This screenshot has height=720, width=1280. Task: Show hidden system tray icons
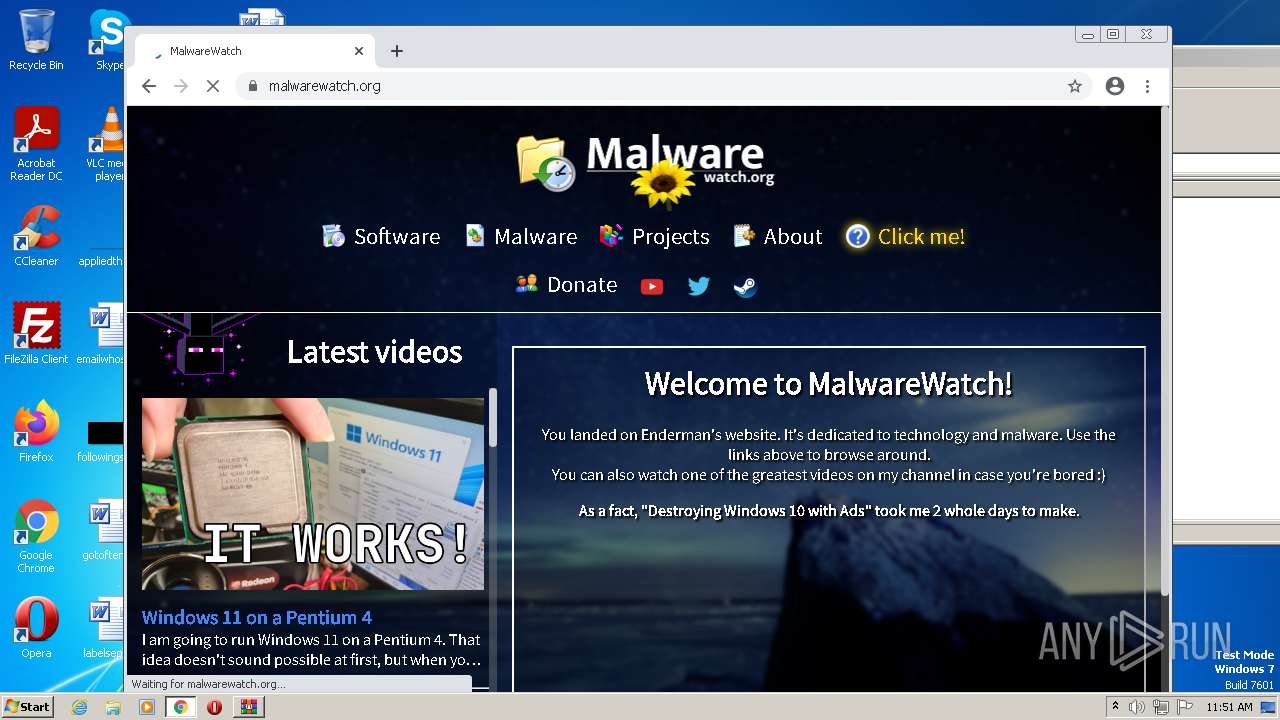coord(1116,707)
